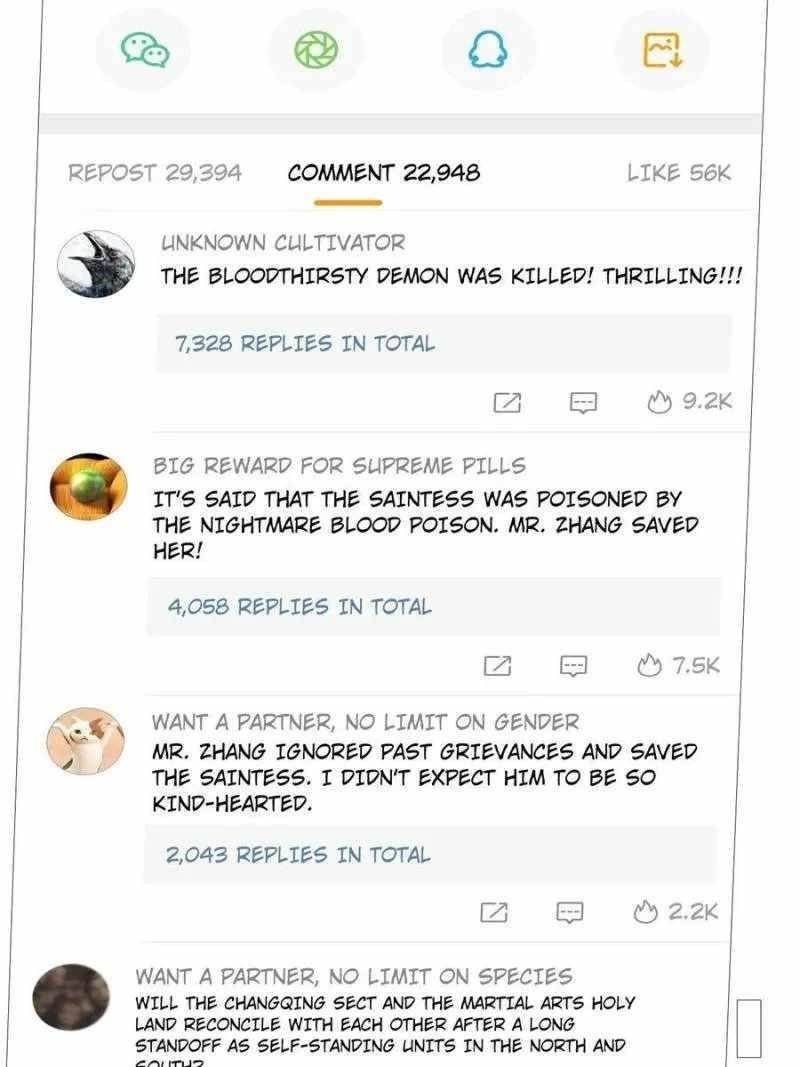This screenshot has width=800, height=1067.
Task: Tap the WeChat share icon
Action: [x=144, y=50]
